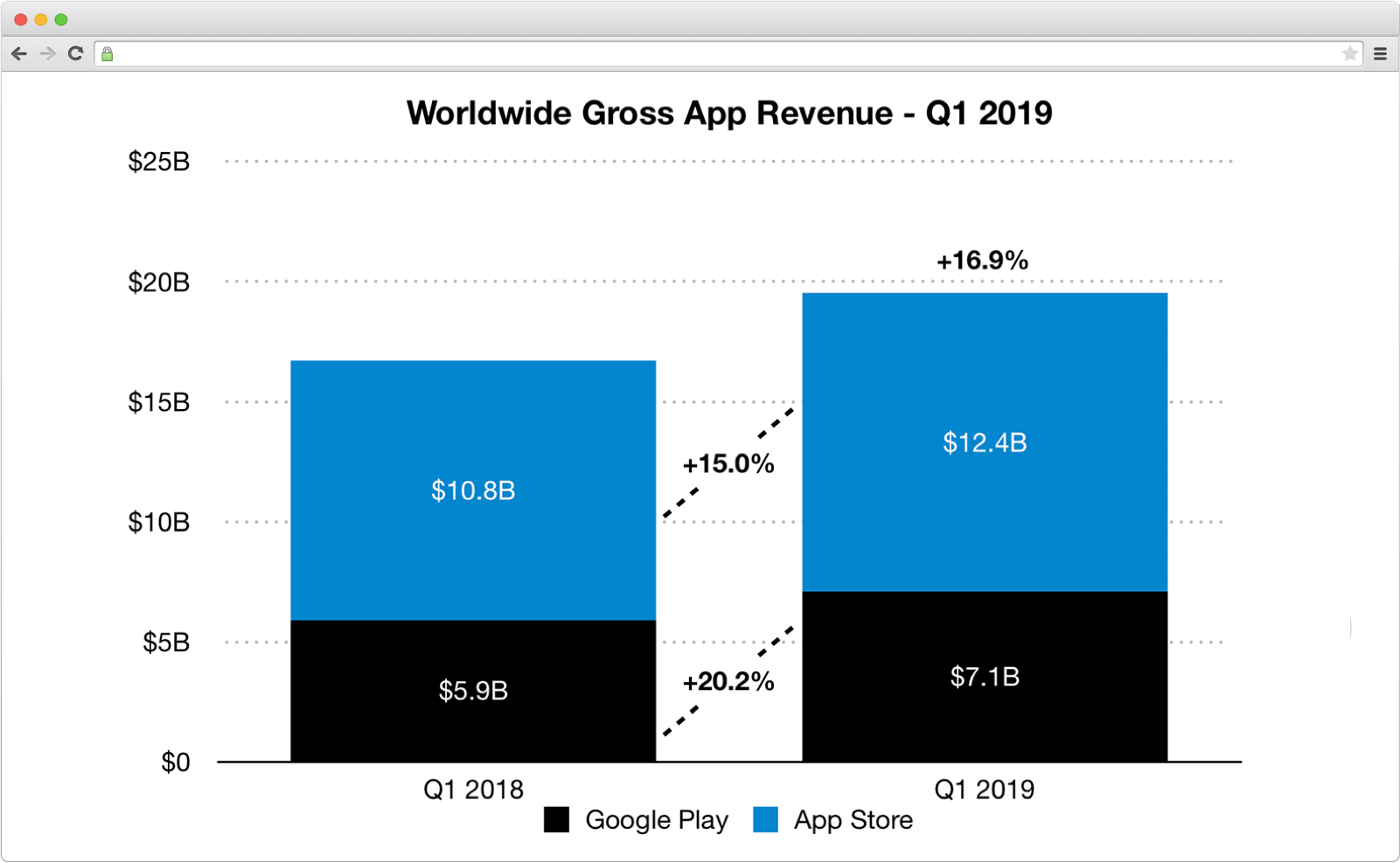Click the browser forward arrow
1400x863 pixels.
tap(47, 54)
